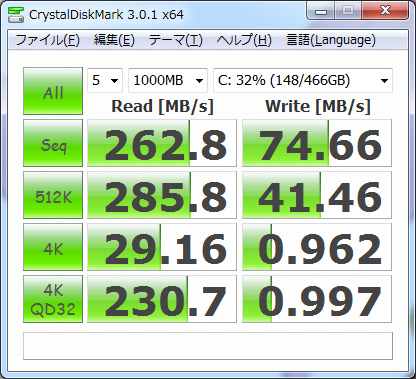The height and width of the screenshot is (379, 416).
Task: Start the 4K random test
Action: [x=53, y=247]
